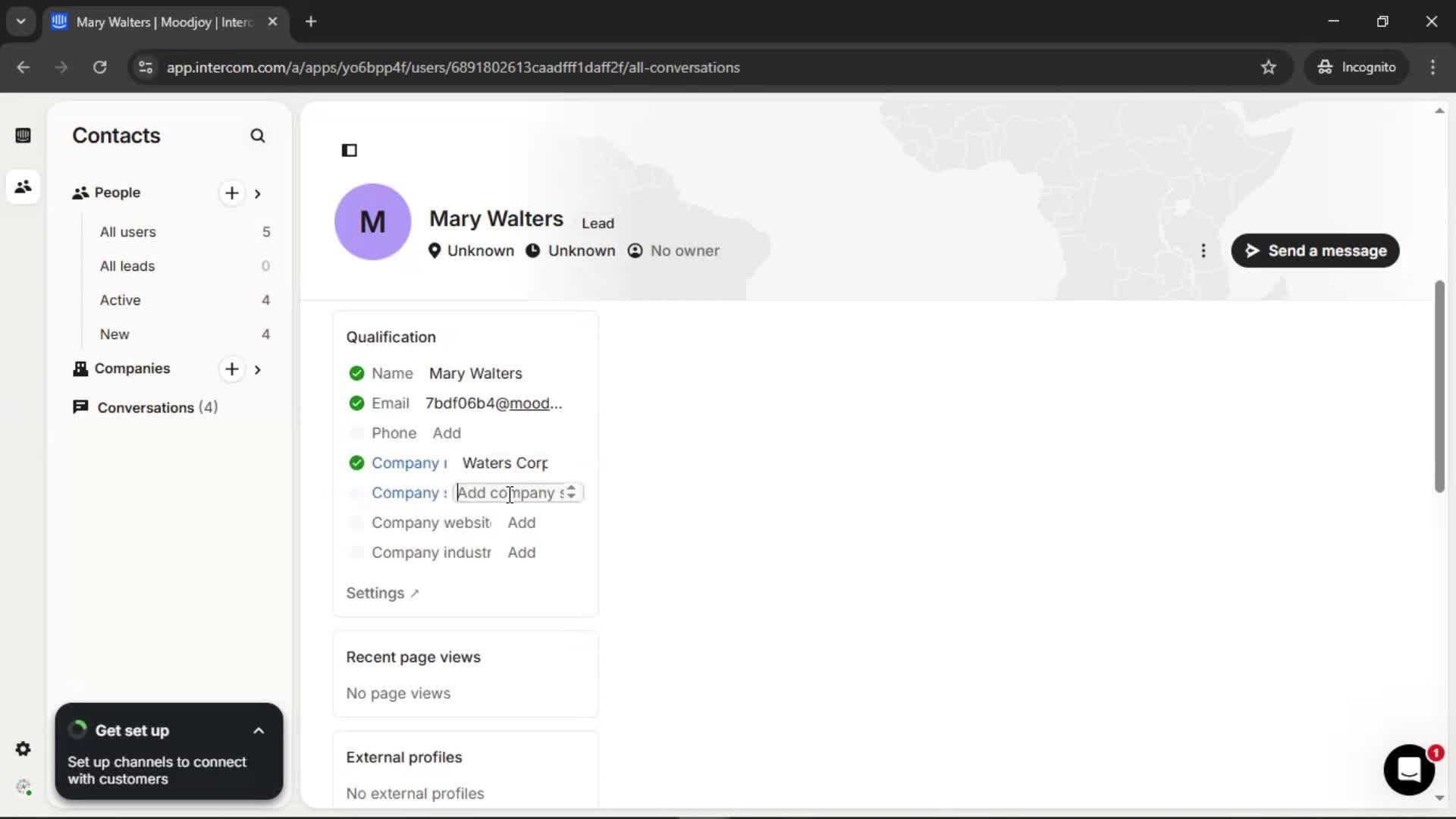Click green check beside Company name
Image resolution: width=1456 pixels, height=819 pixels.
[356, 463]
